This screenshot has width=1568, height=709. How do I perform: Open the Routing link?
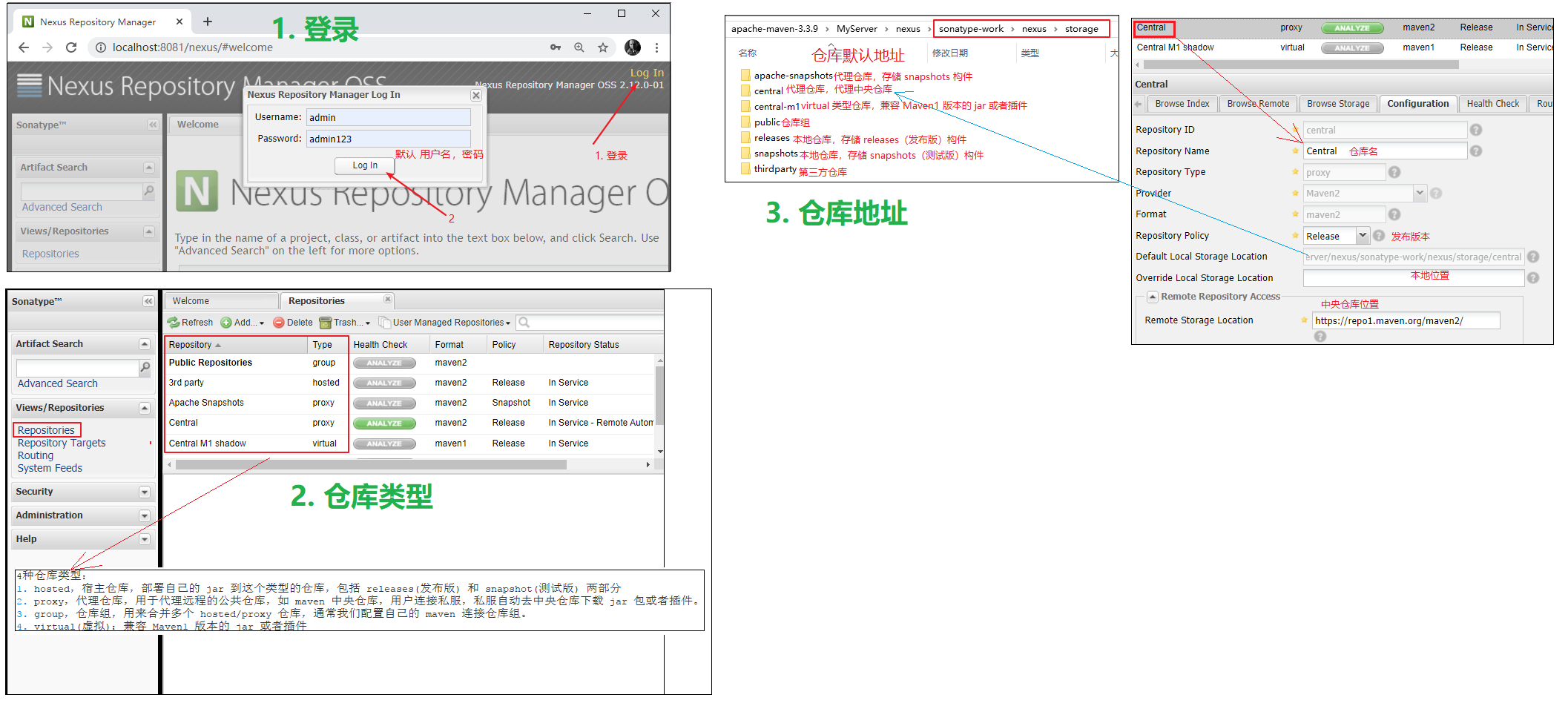tap(36, 455)
